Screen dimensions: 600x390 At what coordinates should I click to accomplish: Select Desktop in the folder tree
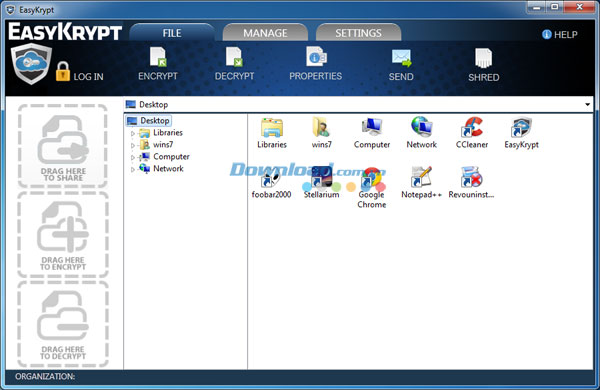click(x=148, y=121)
